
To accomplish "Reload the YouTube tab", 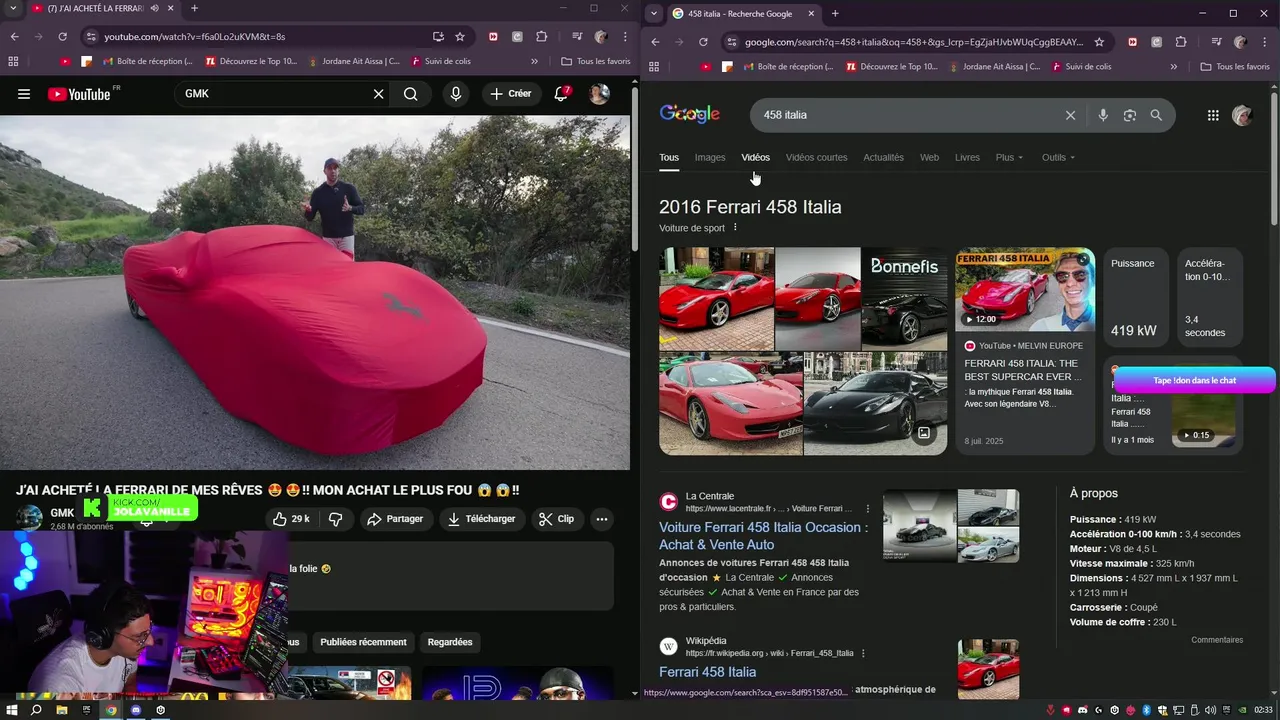I will click(62, 37).
